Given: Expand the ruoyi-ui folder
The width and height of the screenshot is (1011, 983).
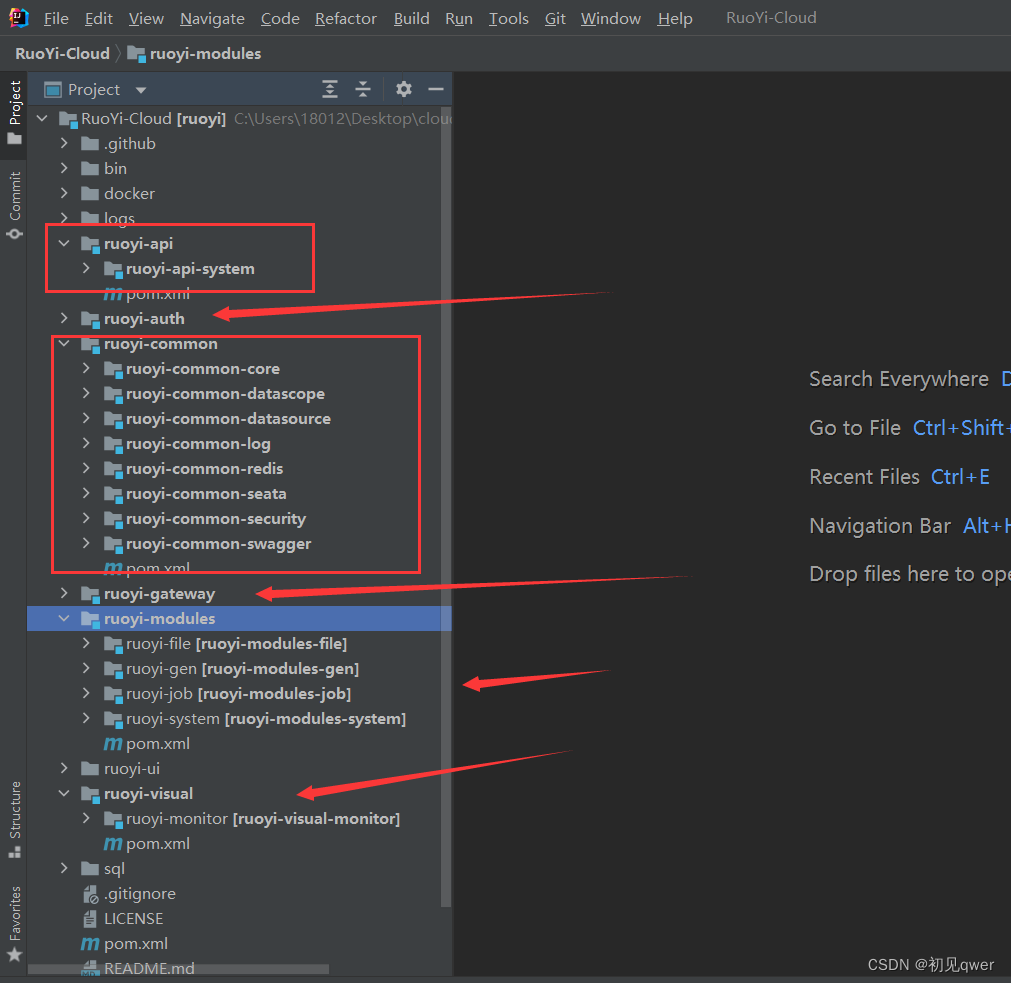Looking at the screenshot, I should (64, 768).
